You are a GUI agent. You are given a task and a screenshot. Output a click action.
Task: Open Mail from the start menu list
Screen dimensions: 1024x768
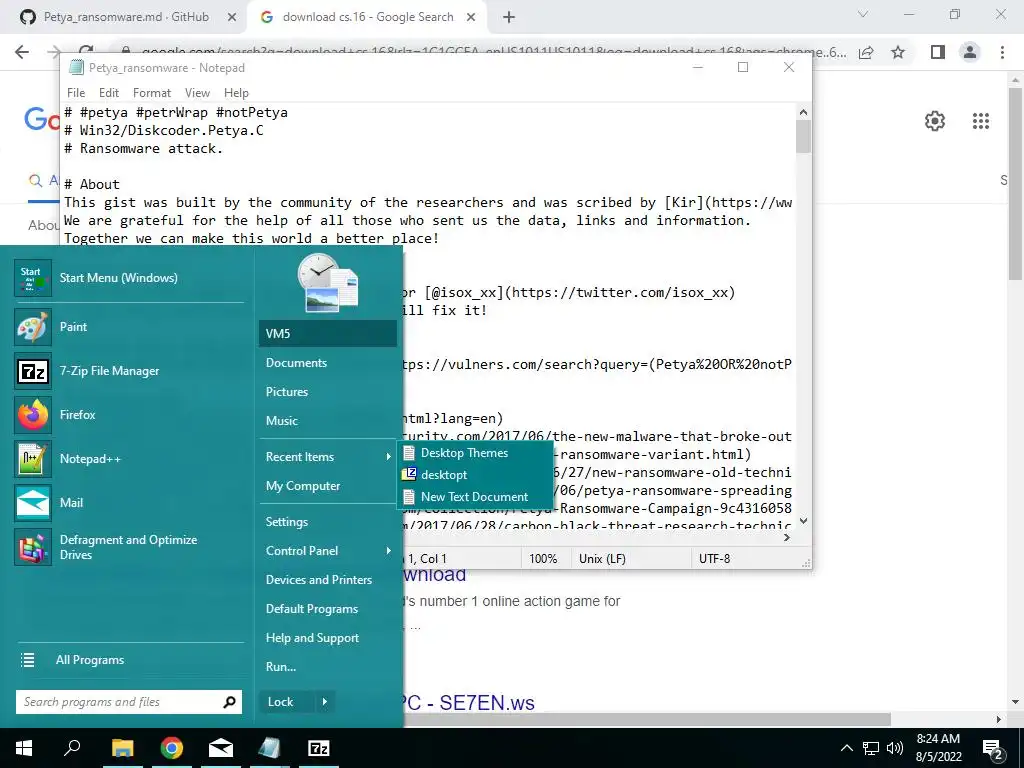(x=129, y=502)
